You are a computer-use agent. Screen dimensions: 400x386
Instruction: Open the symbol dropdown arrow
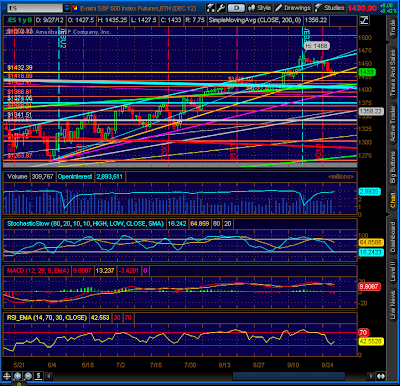[x=67, y=8]
